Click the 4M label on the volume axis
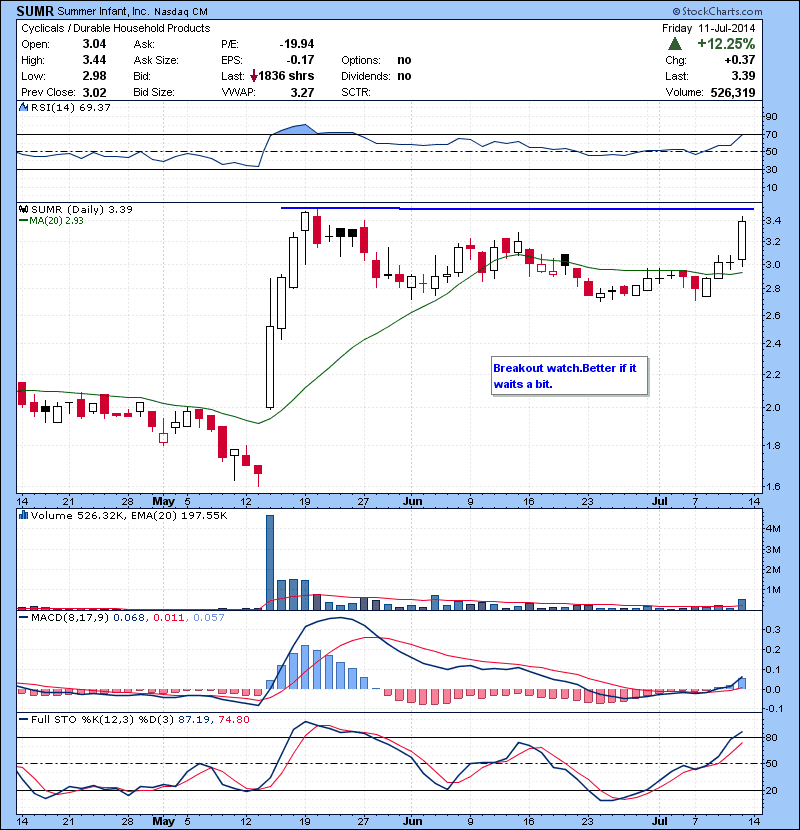The width and height of the screenshot is (800, 830). 773,528
